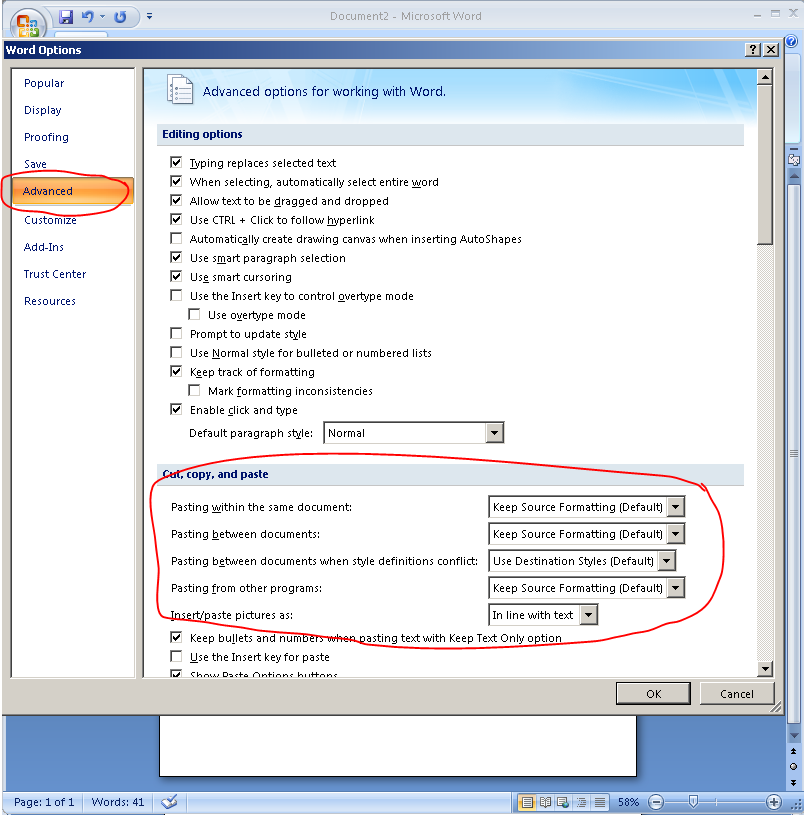The height and width of the screenshot is (815, 804).
Task: Click the advanced options document icon in header
Action: point(179,89)
